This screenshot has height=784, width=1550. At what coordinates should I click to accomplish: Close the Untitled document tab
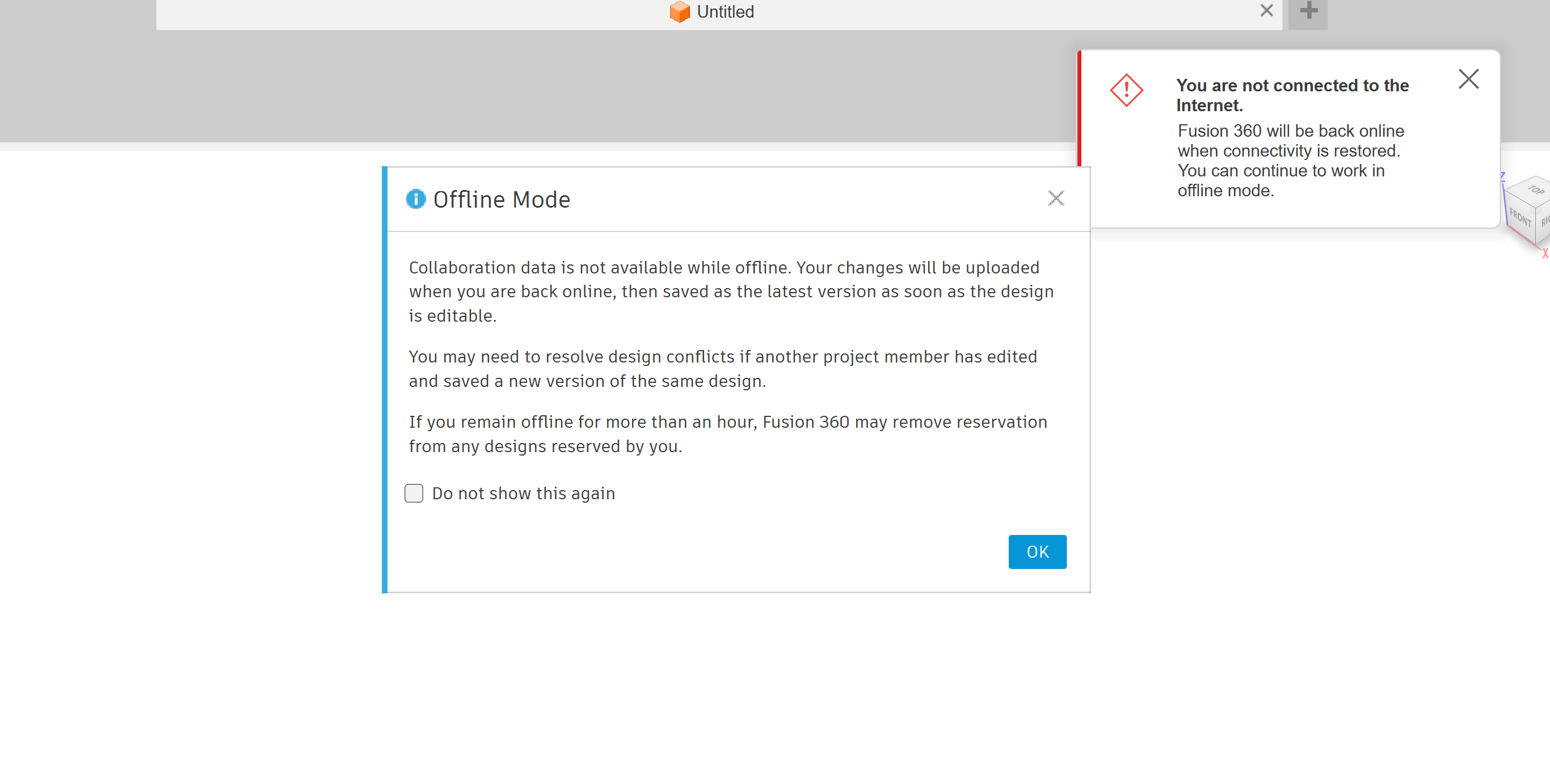(x=1266, y=10)
